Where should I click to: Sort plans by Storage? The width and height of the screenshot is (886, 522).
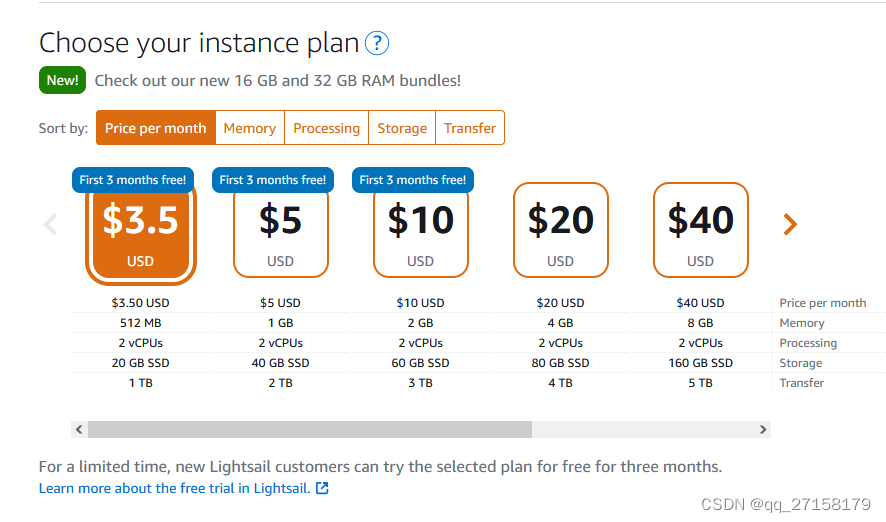402,128
